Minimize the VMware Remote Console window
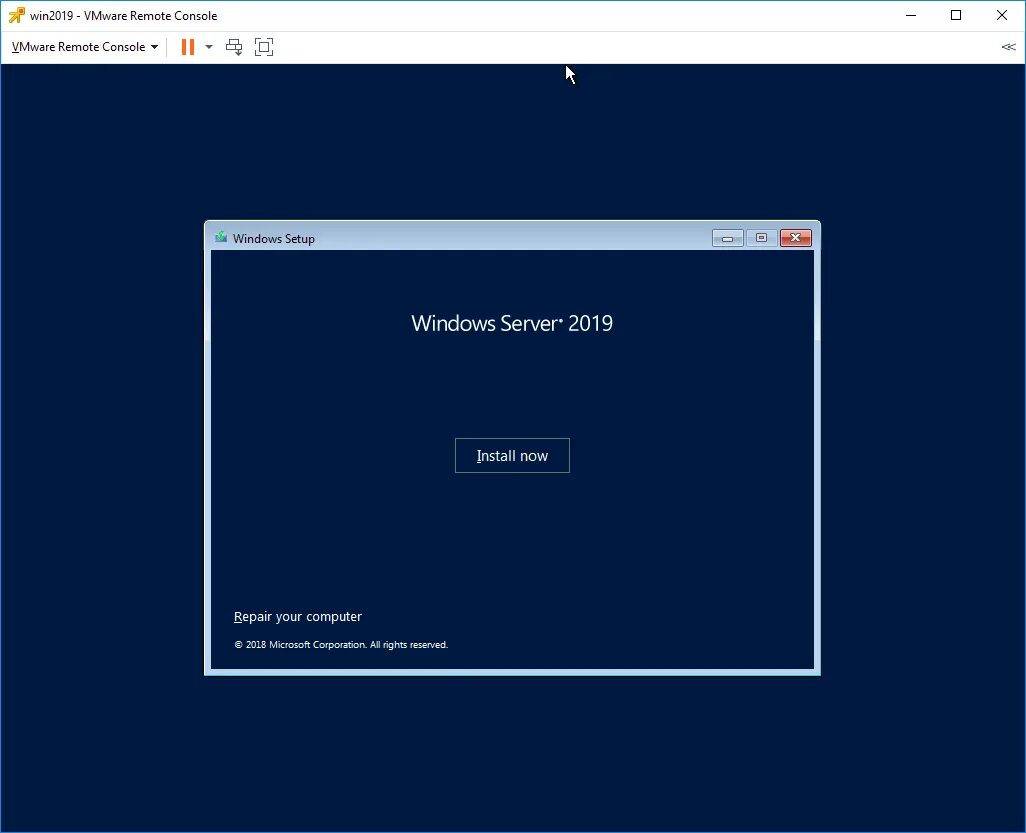This screenshot has width=1026, height=833. (x=911, y=15)
